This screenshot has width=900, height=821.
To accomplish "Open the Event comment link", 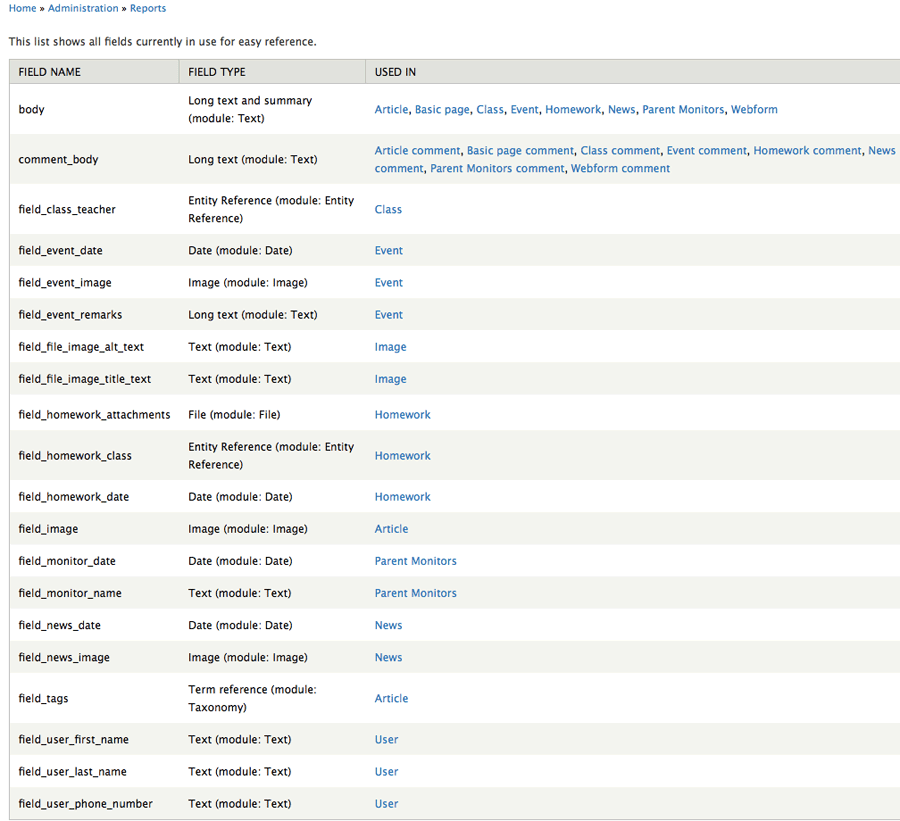I will 707,150.
